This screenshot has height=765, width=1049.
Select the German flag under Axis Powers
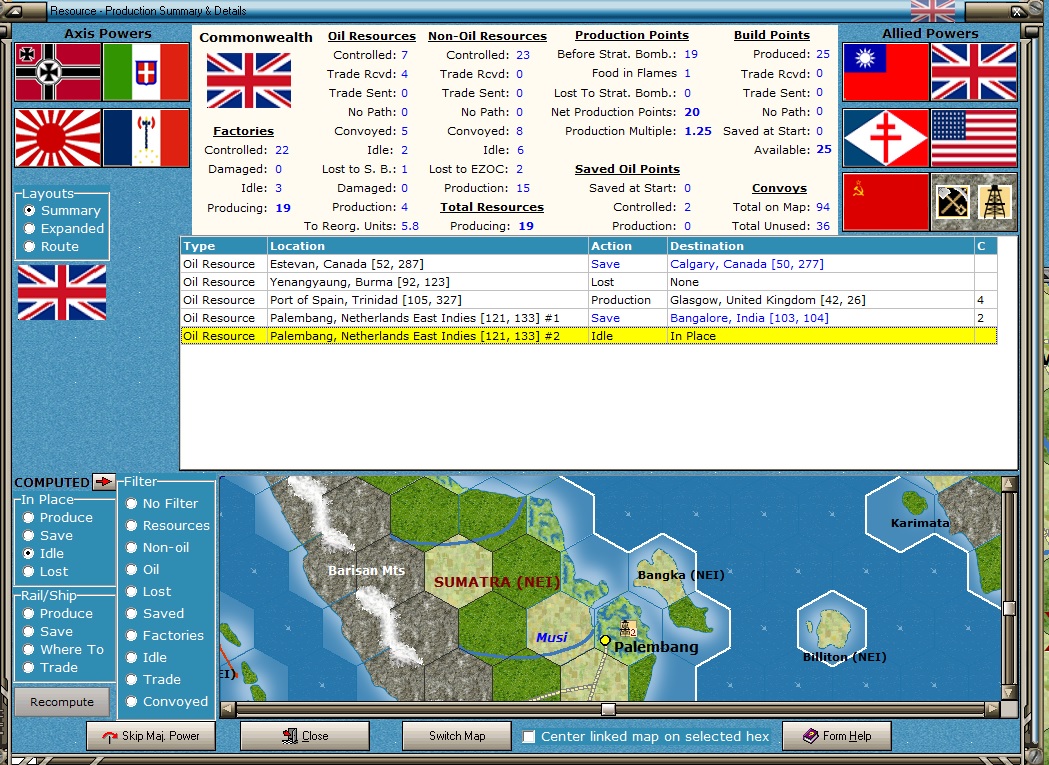[x=58, y=72]
